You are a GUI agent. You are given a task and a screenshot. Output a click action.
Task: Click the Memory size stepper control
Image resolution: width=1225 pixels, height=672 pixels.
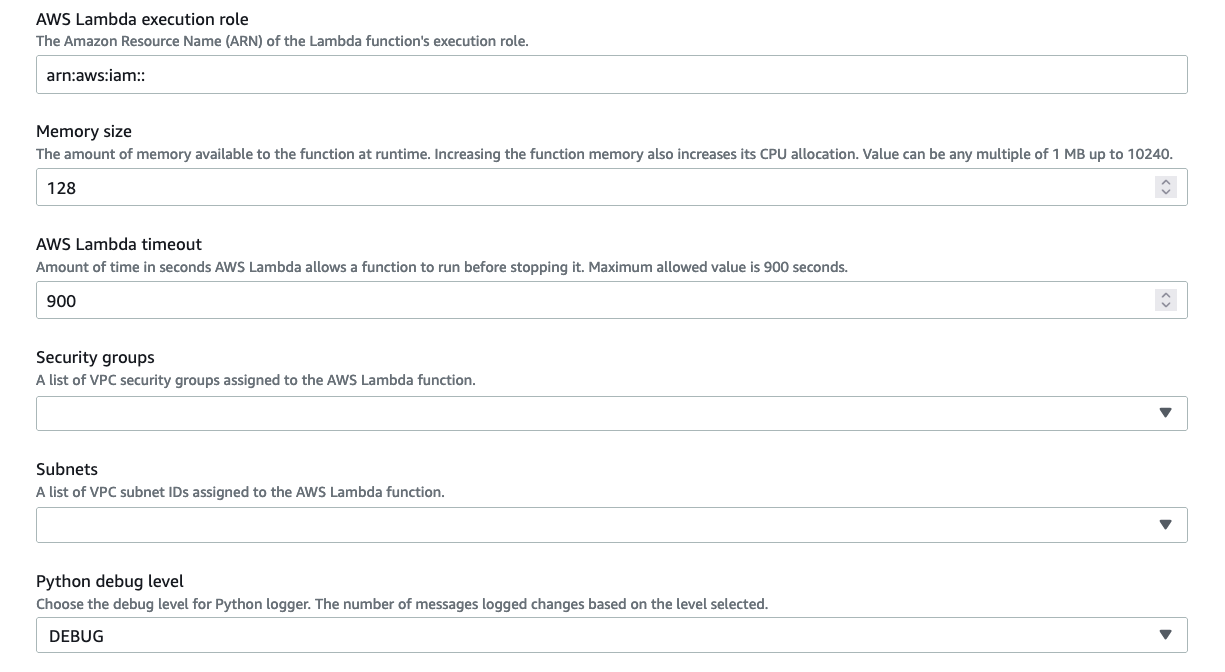pyautogui.click(x=1166, y=187)
